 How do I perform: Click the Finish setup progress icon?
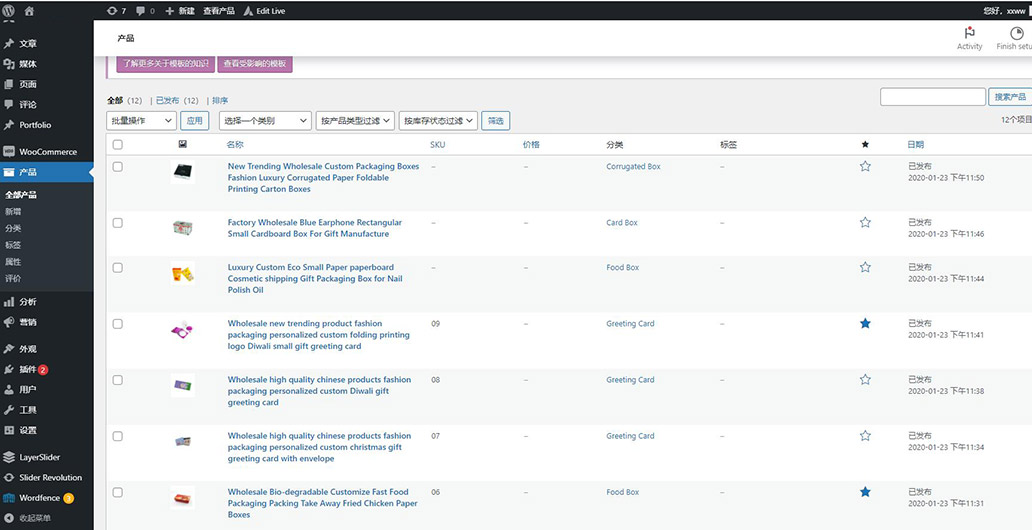[x=1016, y=33]
